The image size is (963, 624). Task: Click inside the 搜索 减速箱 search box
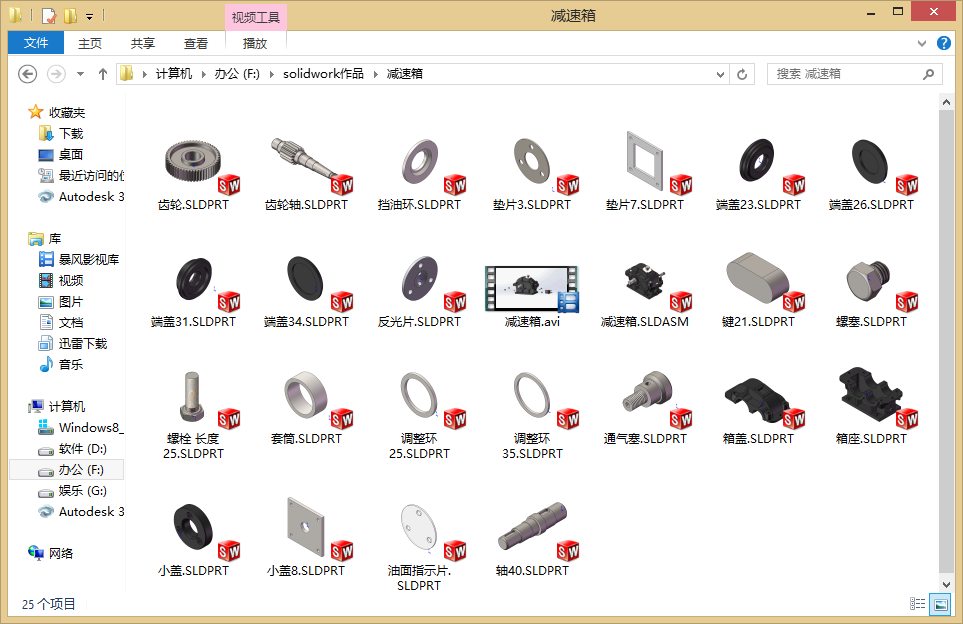(850, 73)
